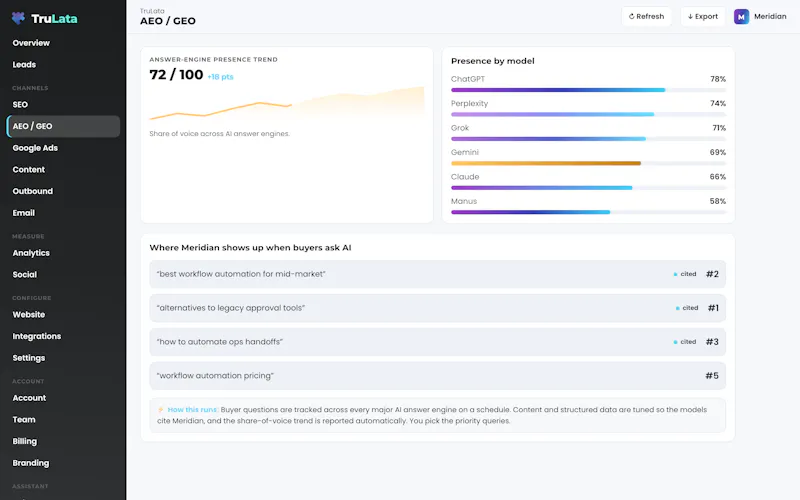Click the Meridian purple M avatar
Image resolution: width=800 pixels, height=500 pixels.
click(x=741, y=17)
